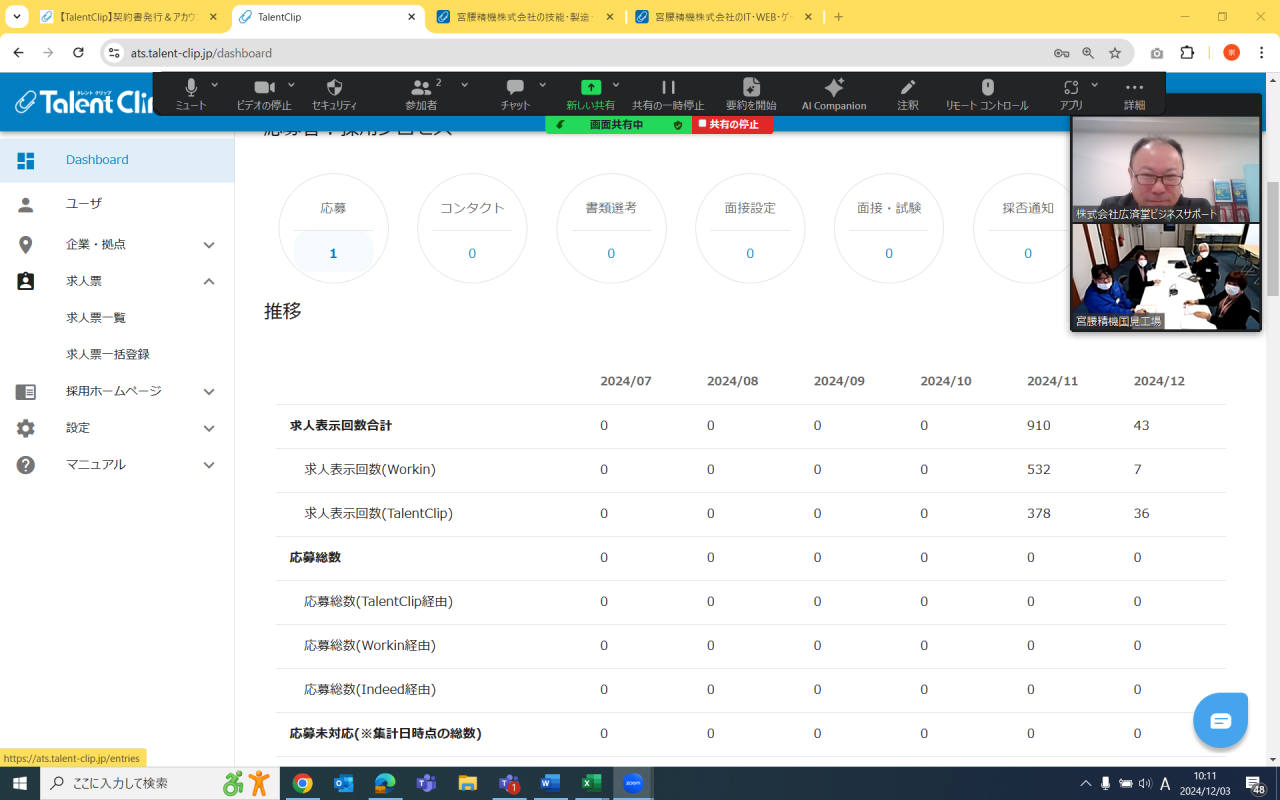
Task: Click the red stop sharing button
Action: (x=732, y=125)
